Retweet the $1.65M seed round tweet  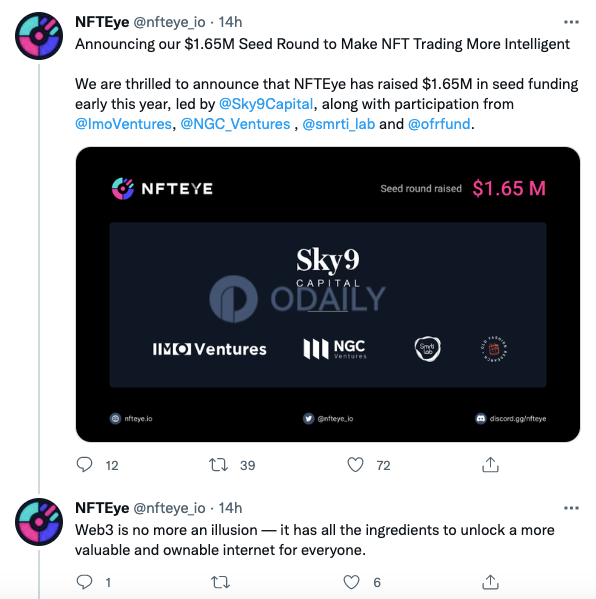click(219, 465)
